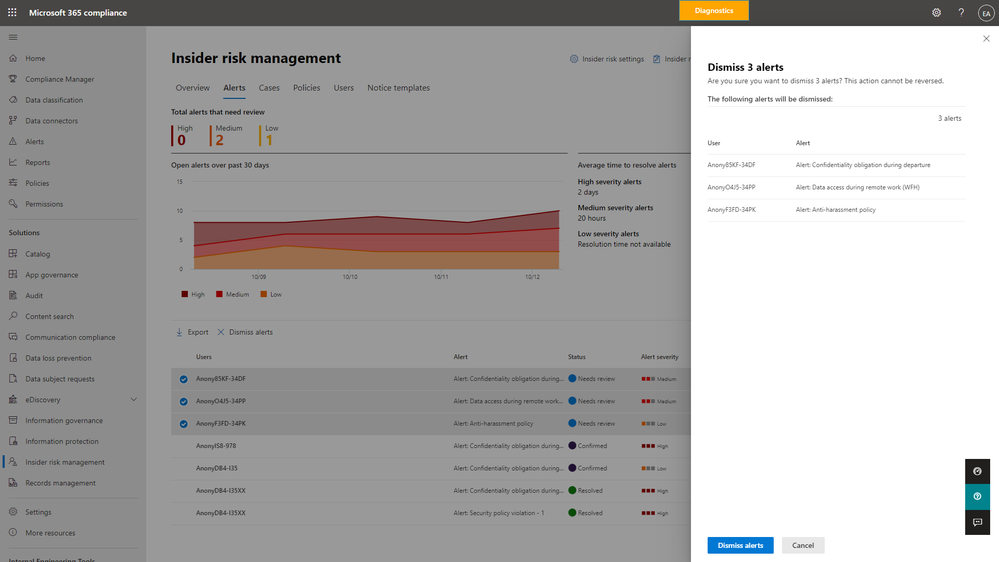Click the settings gear in header

pyautogui.click(x=936, y=12)
